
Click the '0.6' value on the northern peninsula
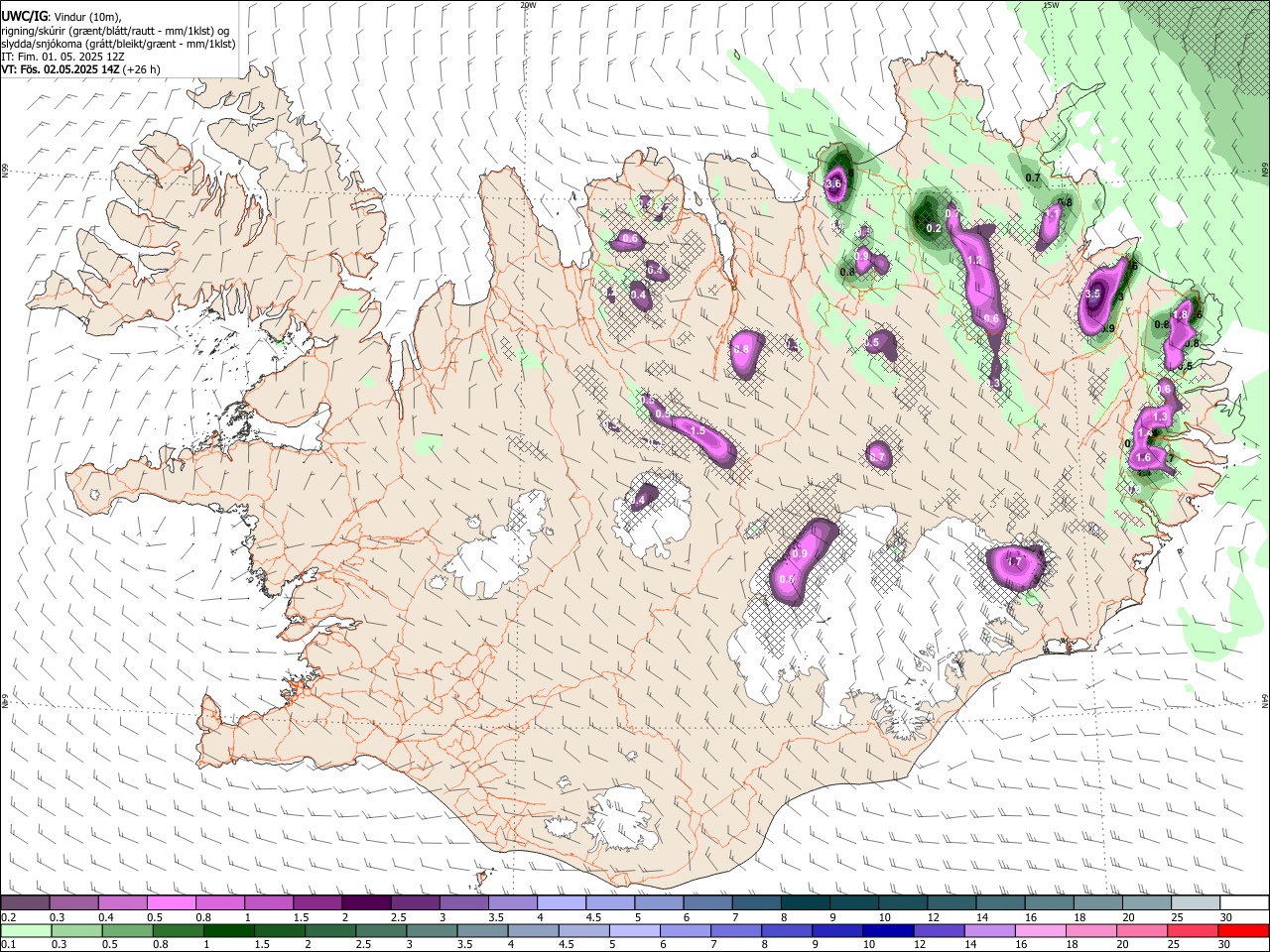[x=629, y=239]
